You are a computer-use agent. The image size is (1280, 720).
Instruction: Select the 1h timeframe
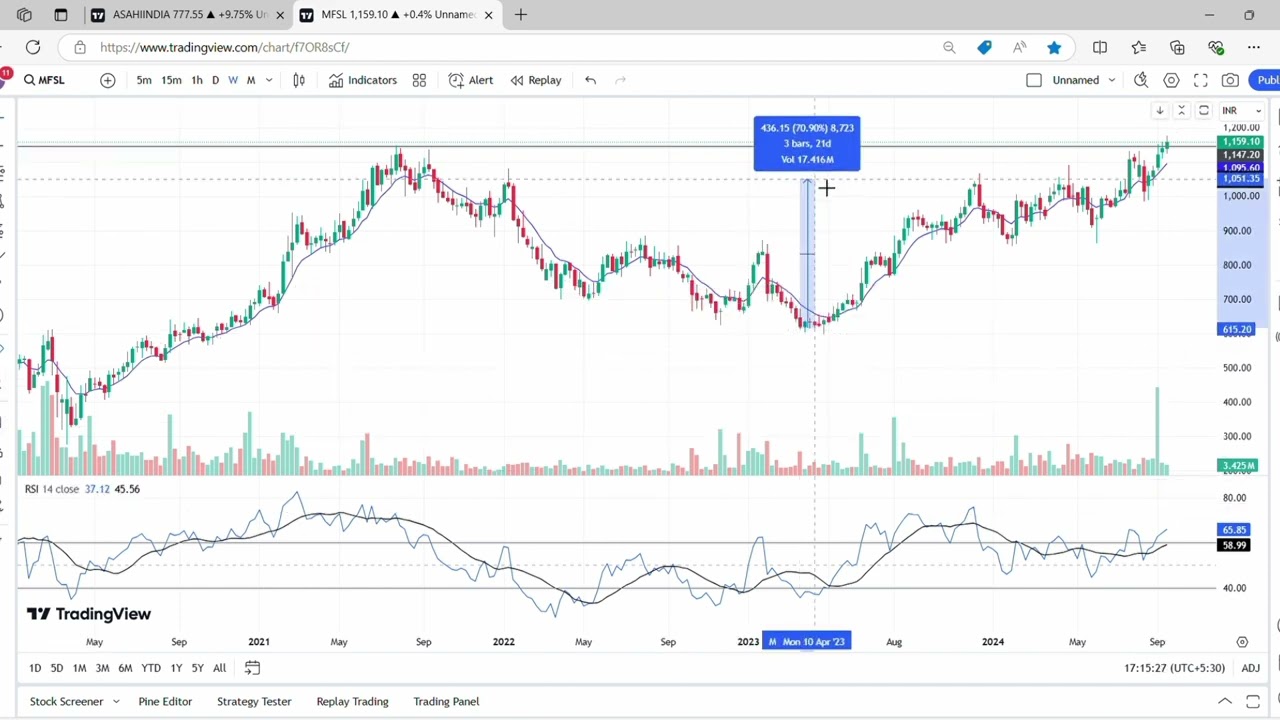click(197, 80)
